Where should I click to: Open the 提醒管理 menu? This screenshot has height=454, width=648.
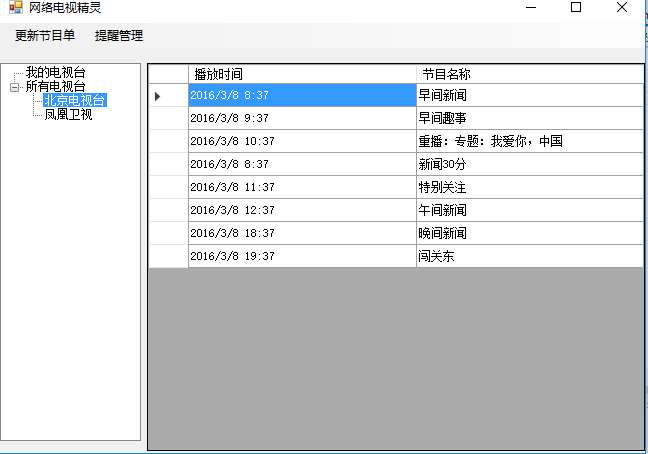pos(119,36)
